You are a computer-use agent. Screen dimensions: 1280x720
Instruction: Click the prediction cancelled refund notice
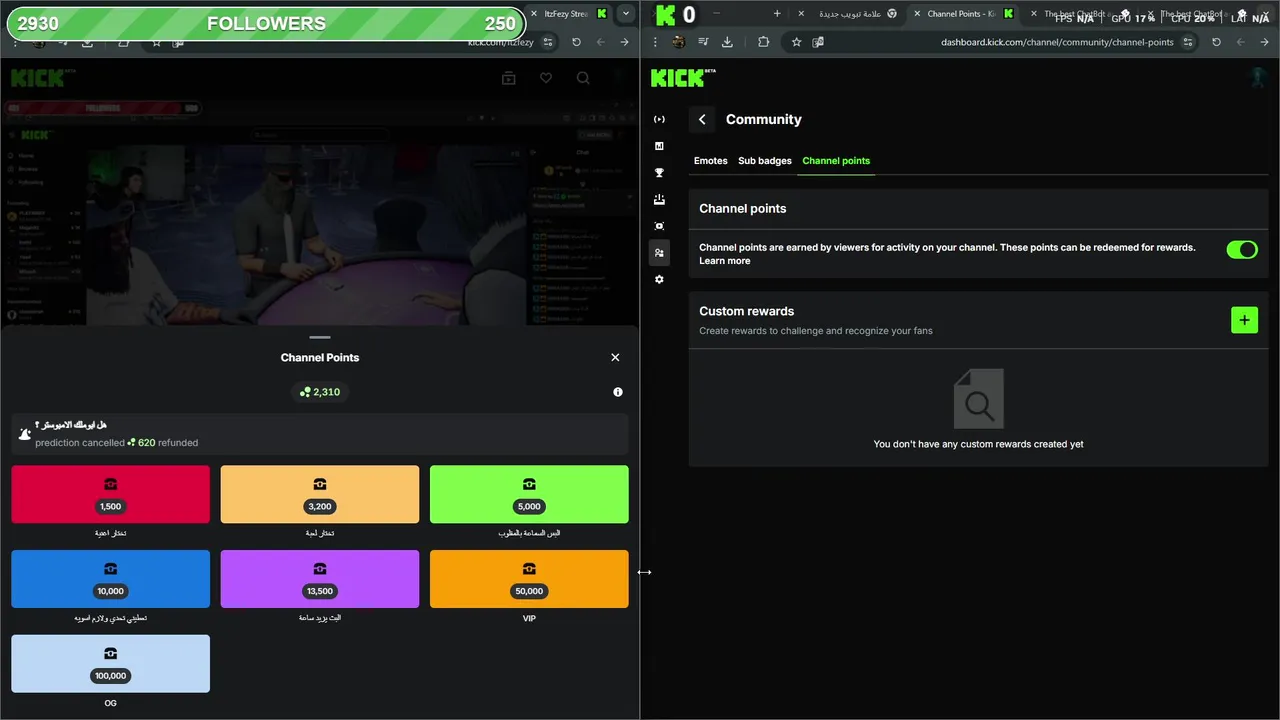(x=320, y=434)
